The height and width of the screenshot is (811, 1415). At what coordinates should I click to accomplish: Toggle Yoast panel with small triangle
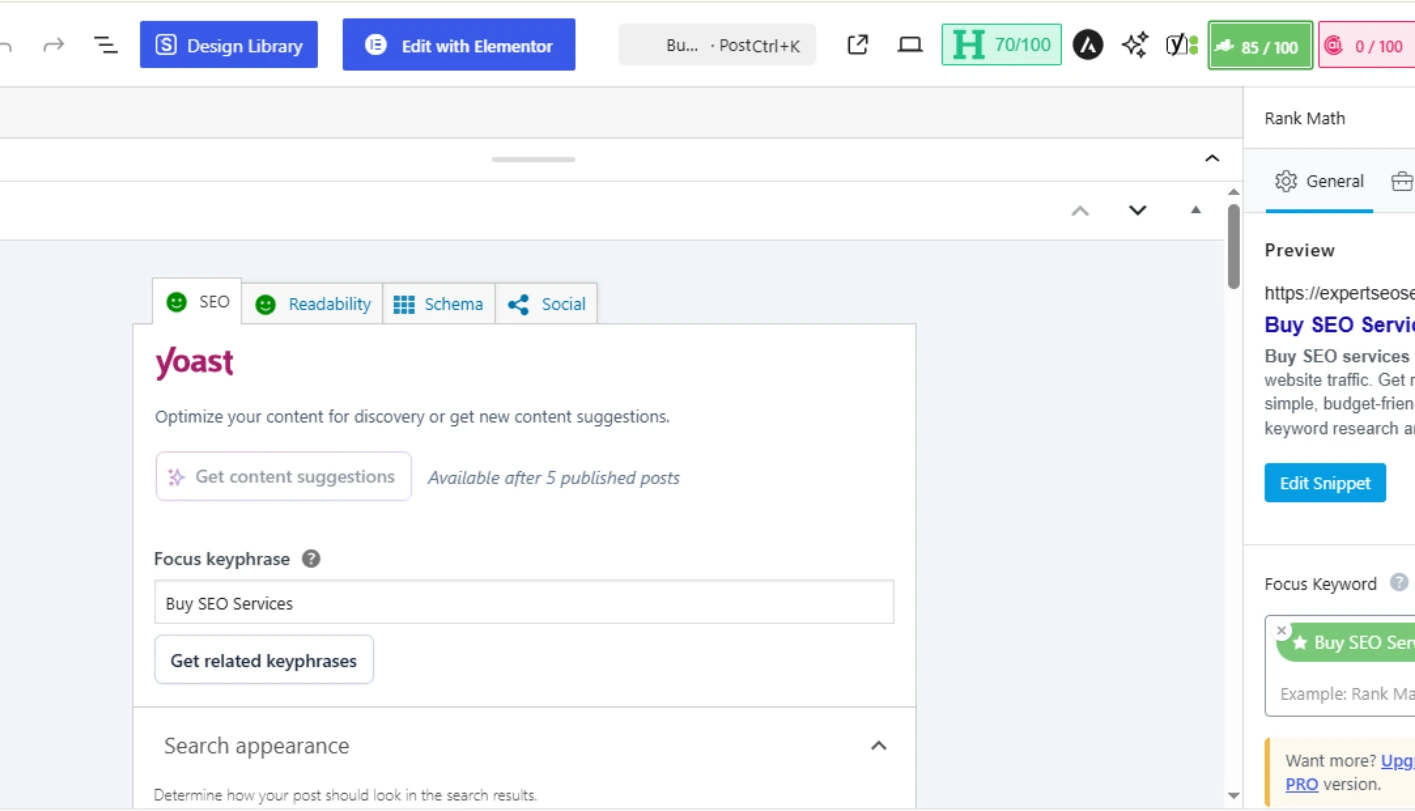coord(1196,210)
